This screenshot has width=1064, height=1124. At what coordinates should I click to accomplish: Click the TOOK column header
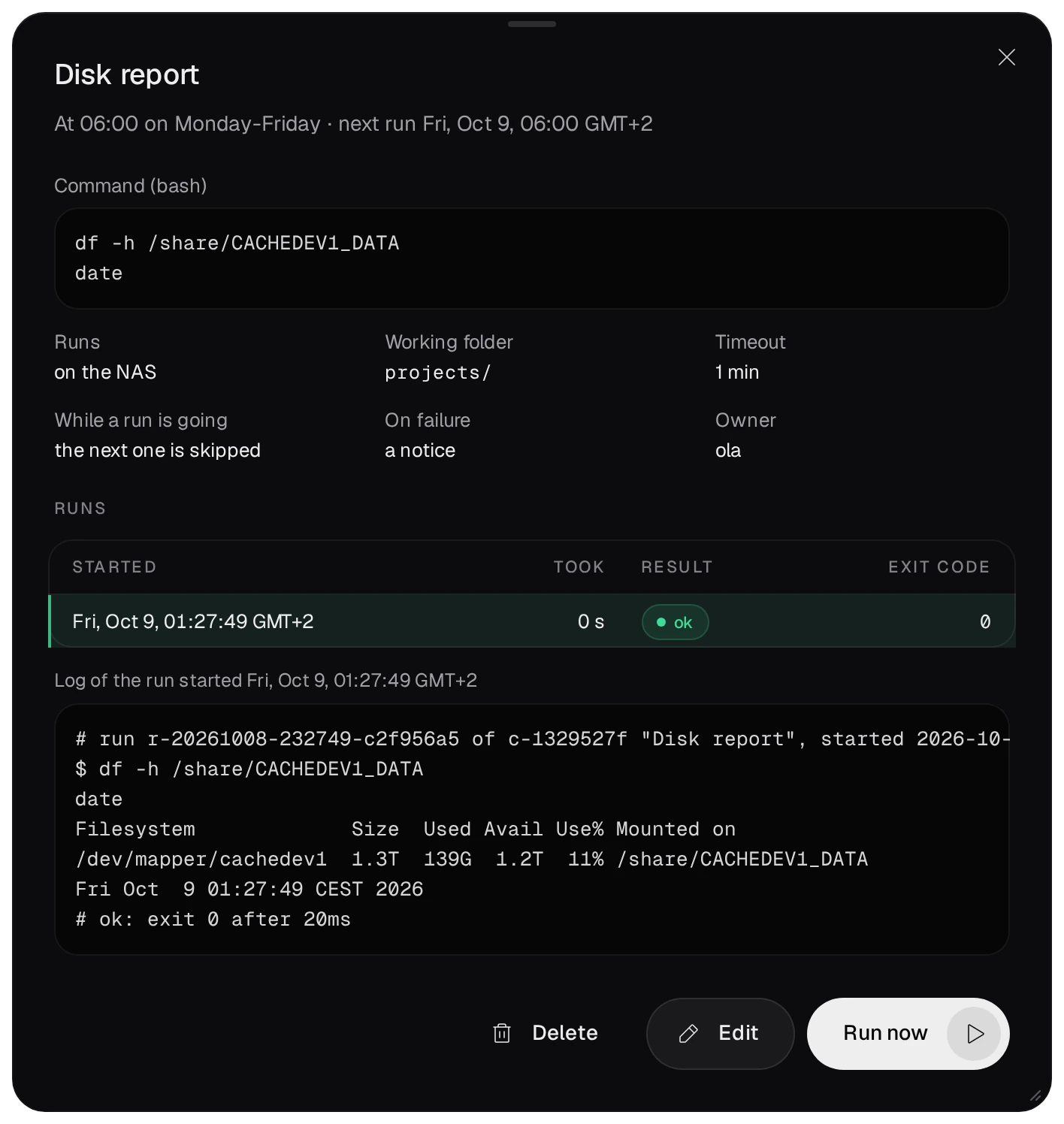click(x=579, y=567)
